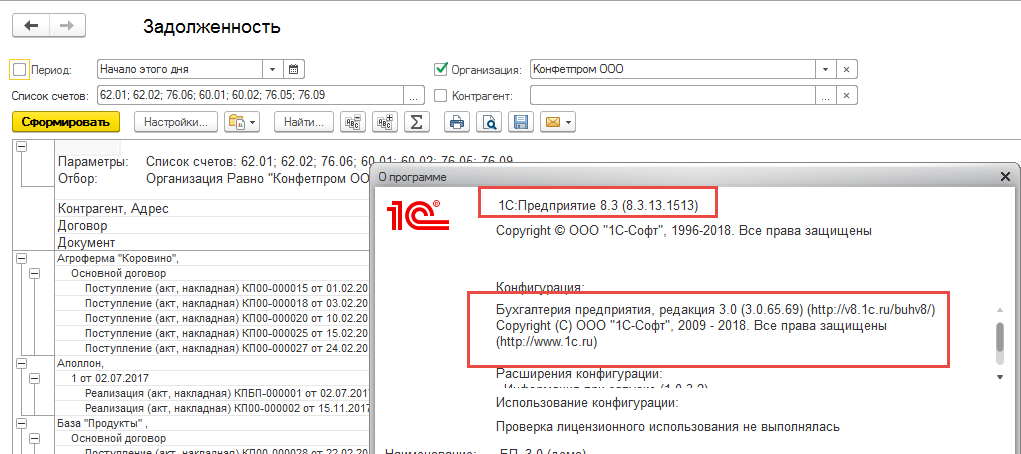Open report variants folder menu
Screen dimensions: 1021x454
(242, 122)
